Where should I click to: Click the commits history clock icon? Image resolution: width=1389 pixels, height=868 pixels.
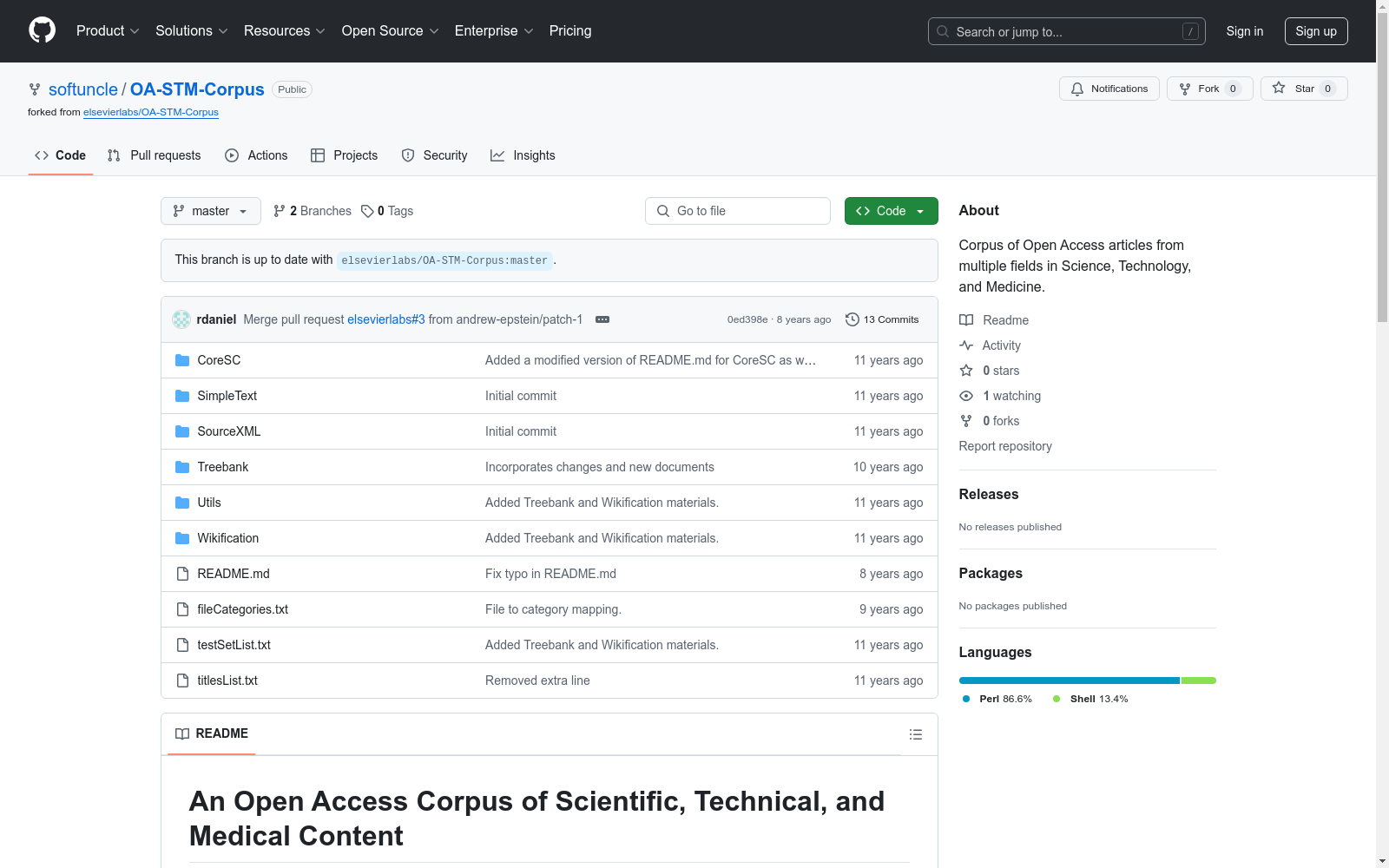click(x=852, y=319)
